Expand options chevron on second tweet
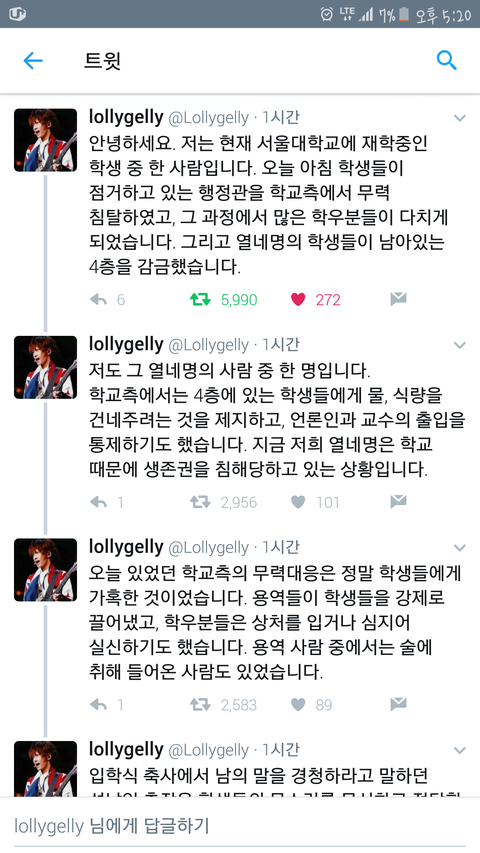Viewport: 480px width, 853px height. click(460, 345)
